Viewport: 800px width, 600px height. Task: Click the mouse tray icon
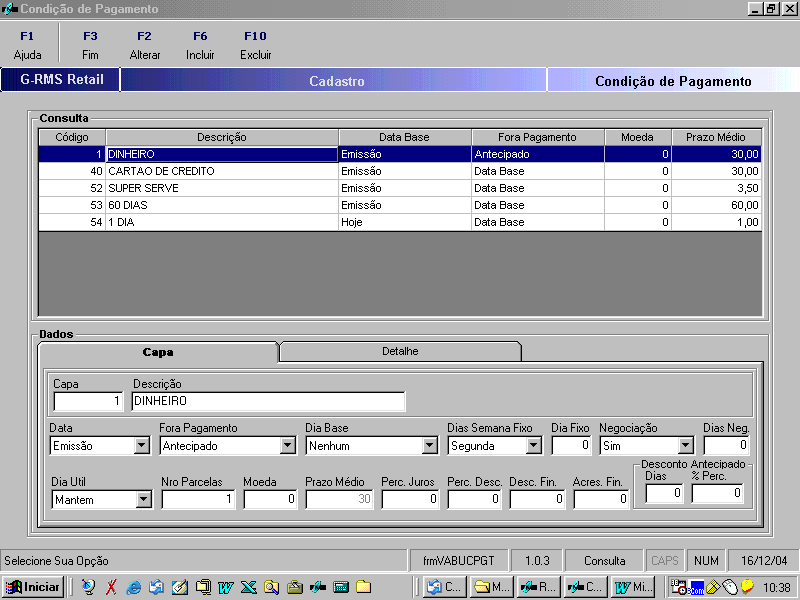pos(730,587)
